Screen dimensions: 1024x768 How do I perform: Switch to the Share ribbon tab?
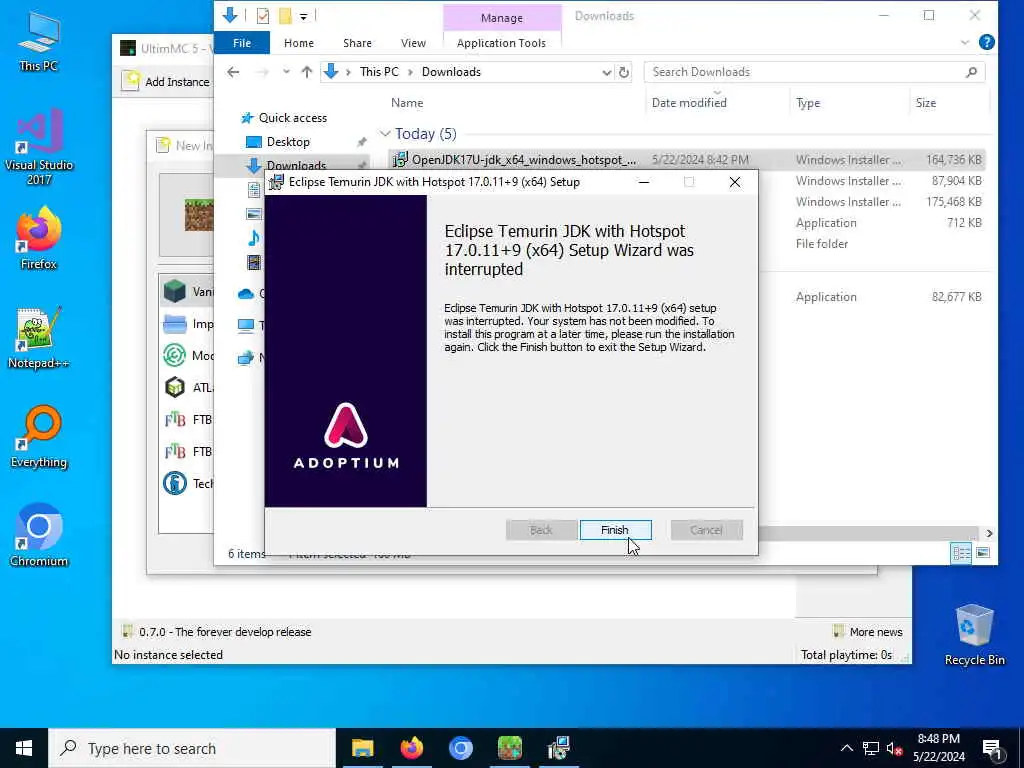tap(357, 43)
